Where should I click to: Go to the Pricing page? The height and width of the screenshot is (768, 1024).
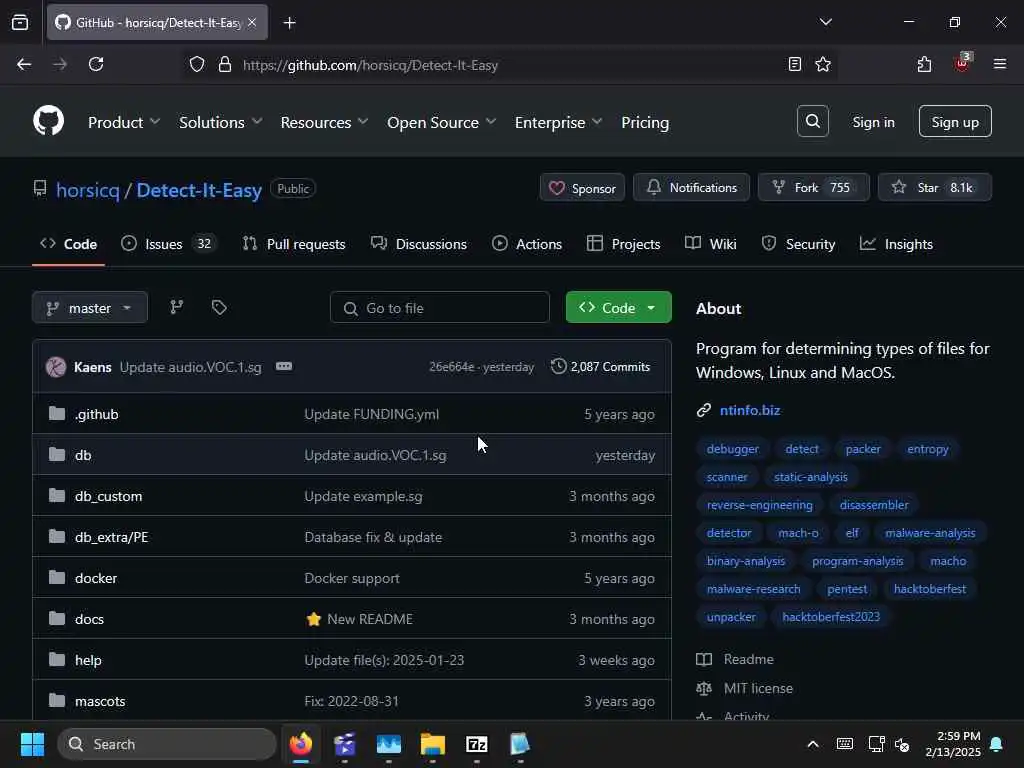645,122
